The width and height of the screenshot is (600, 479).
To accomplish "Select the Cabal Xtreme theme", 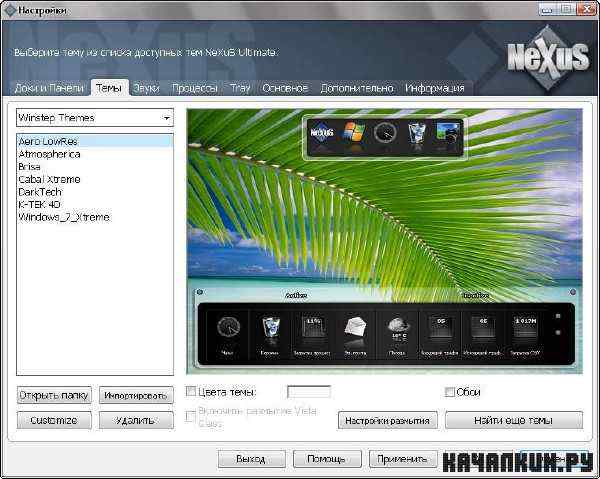I will click(x=95, y=179).
